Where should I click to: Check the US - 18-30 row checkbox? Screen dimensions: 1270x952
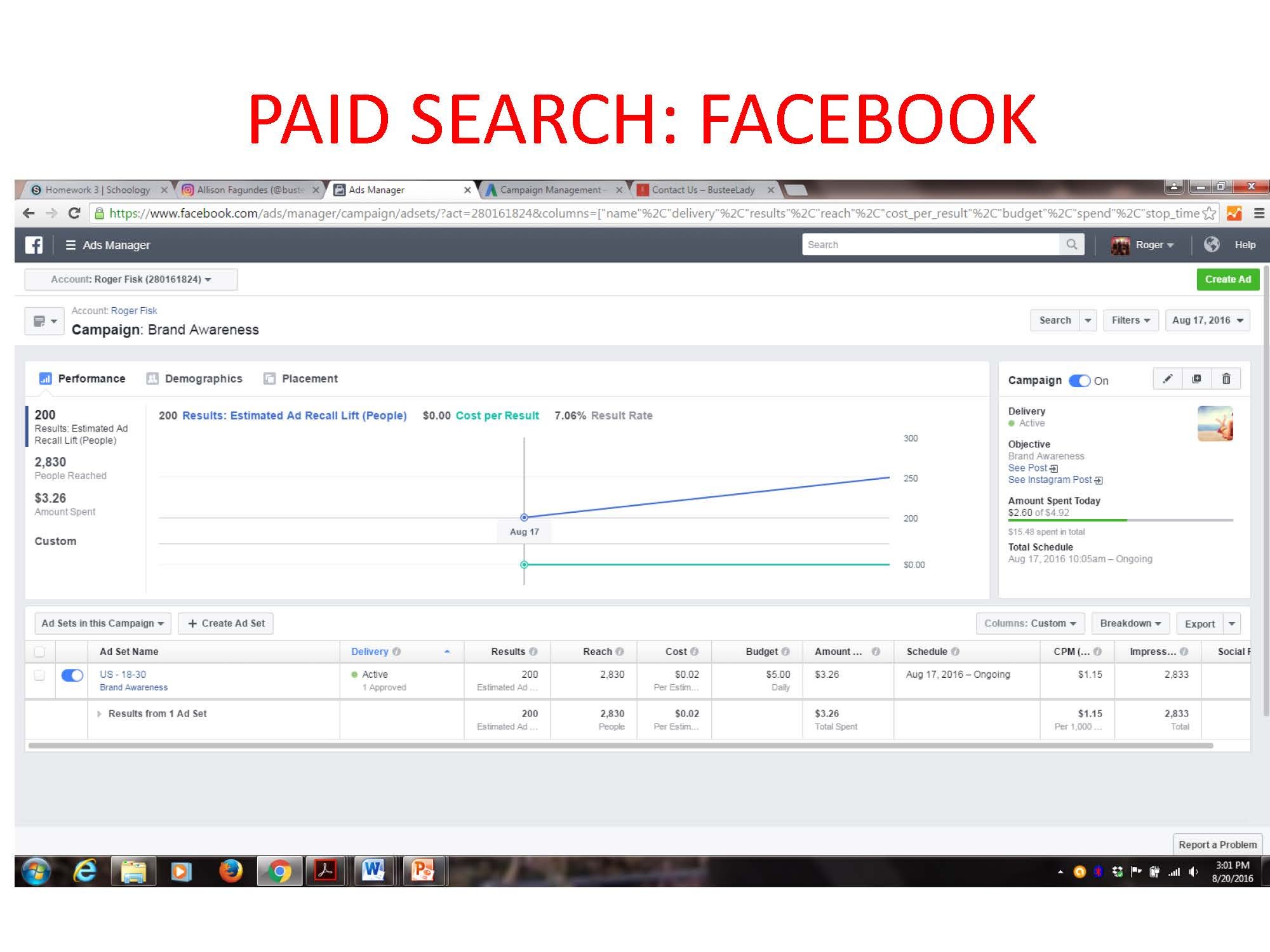(39, 675)
